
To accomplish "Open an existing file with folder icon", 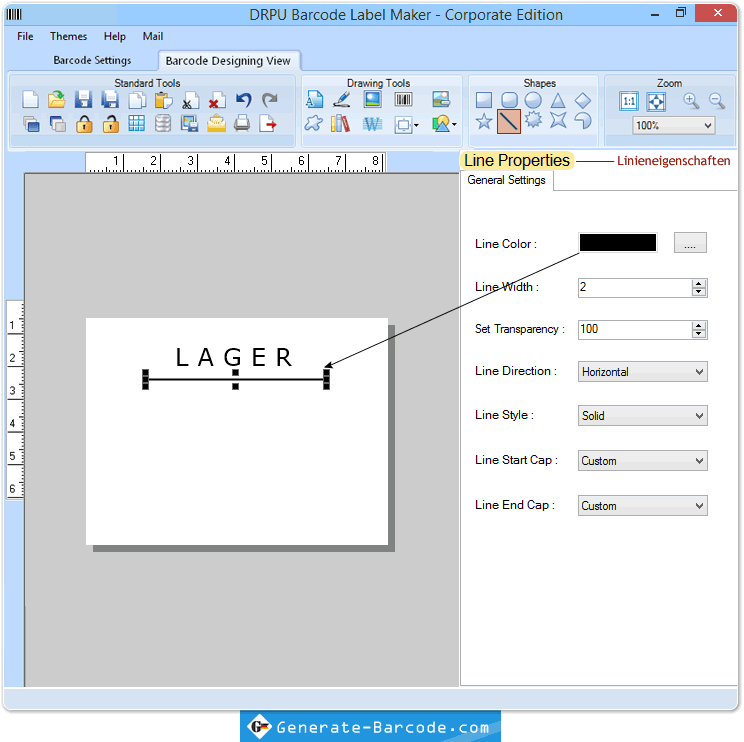I will (57, 100).
